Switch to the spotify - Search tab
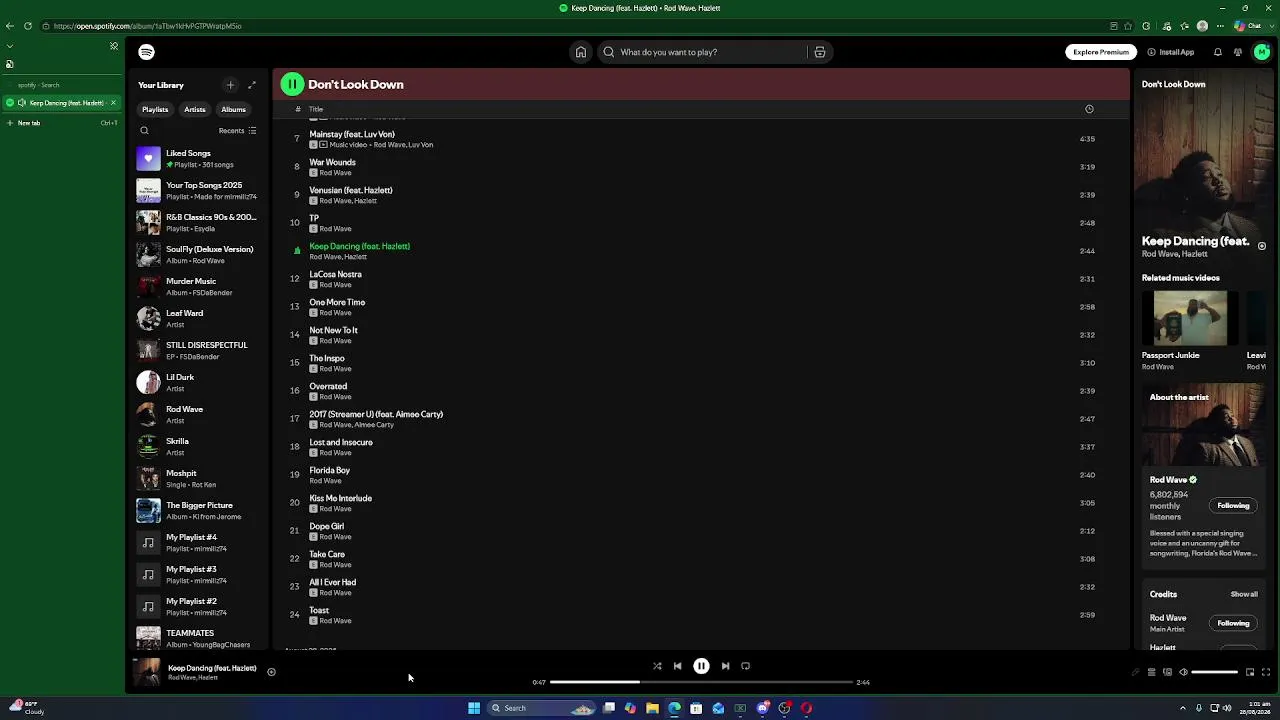Image resolution: width=1280 pixels, height=720 pixels. [x=60, y=85]
